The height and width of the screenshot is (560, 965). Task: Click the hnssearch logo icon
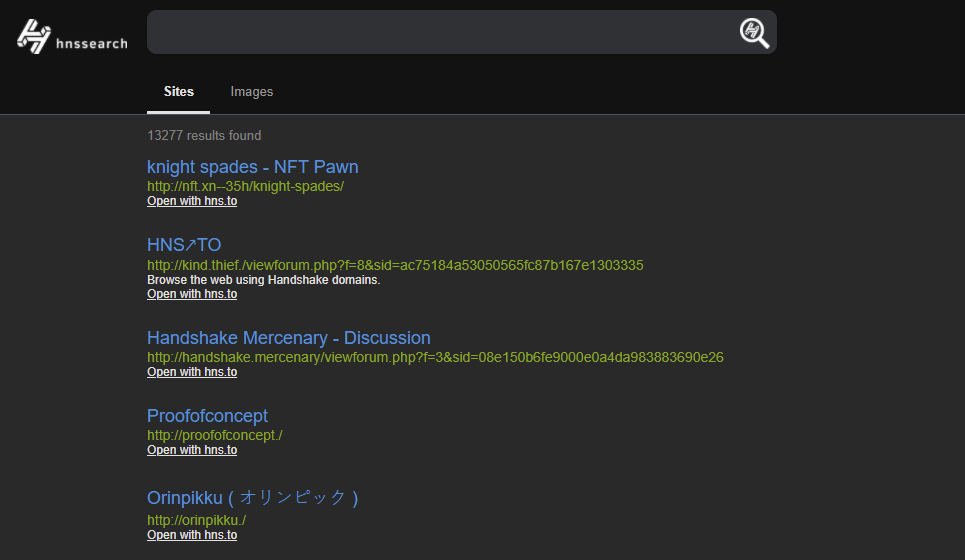coord(35,36)
